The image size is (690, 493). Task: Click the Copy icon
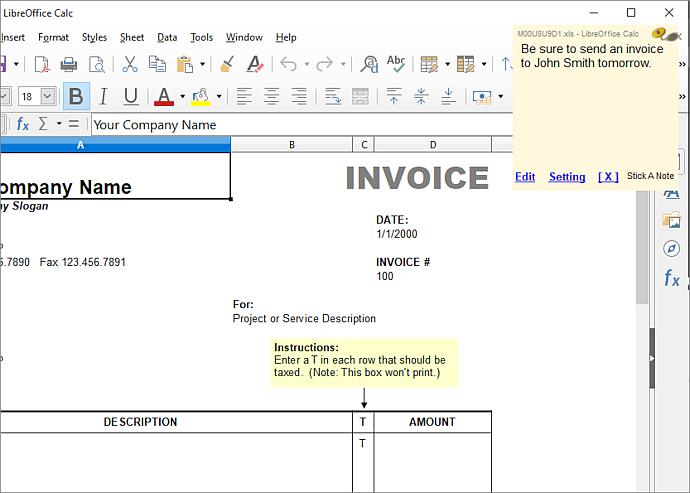[x=157, y=65]
